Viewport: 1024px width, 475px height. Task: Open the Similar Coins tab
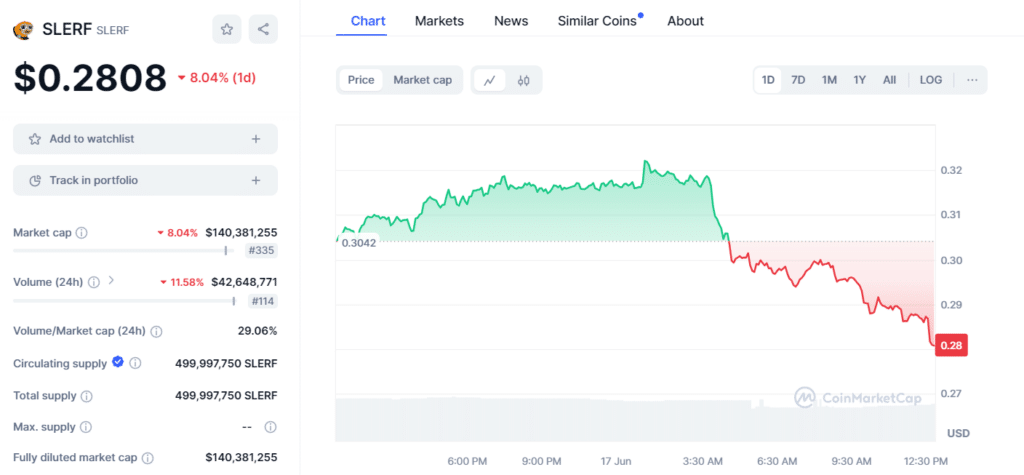click(x=597, y=21)
